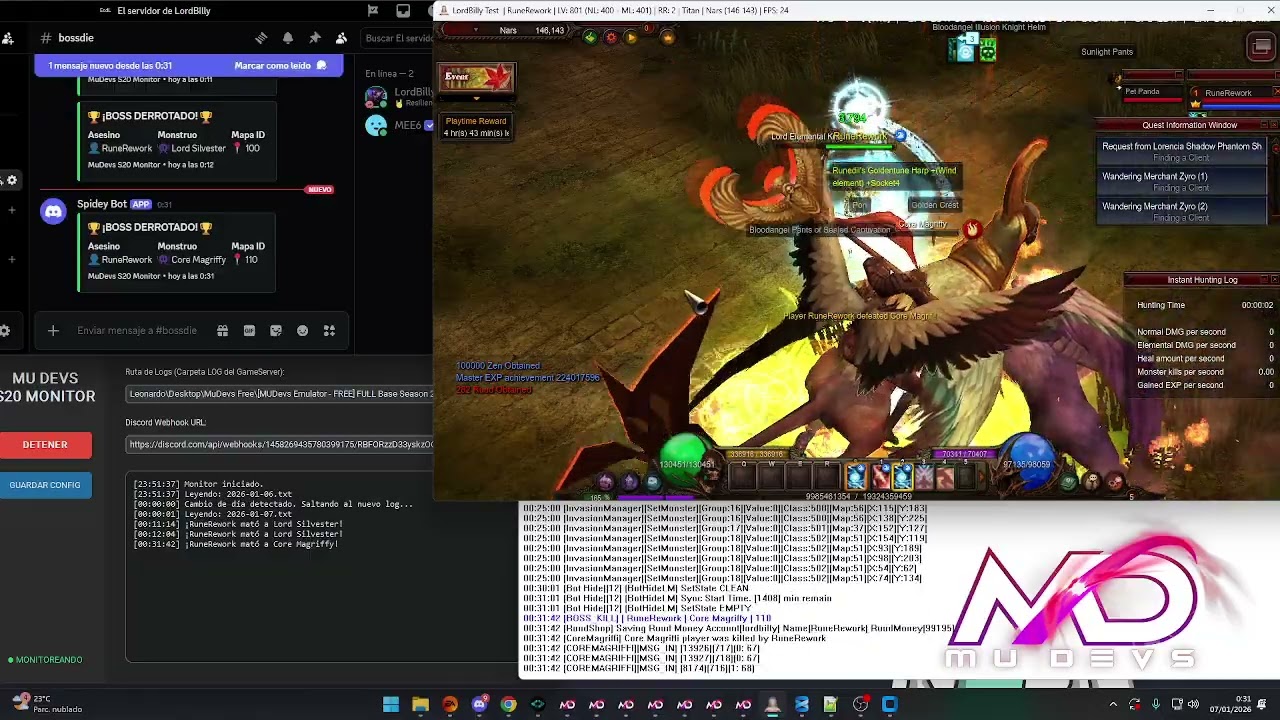
Task: Click blue buff icon with count 3
Action: point(965,50)
